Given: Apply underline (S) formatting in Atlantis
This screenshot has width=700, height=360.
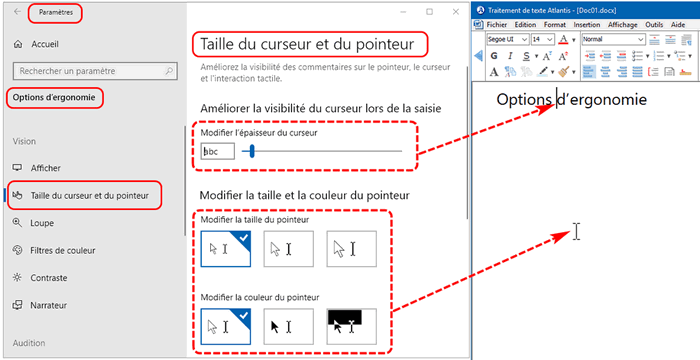Looking at the screenshot, I should (x=526, y=56).
